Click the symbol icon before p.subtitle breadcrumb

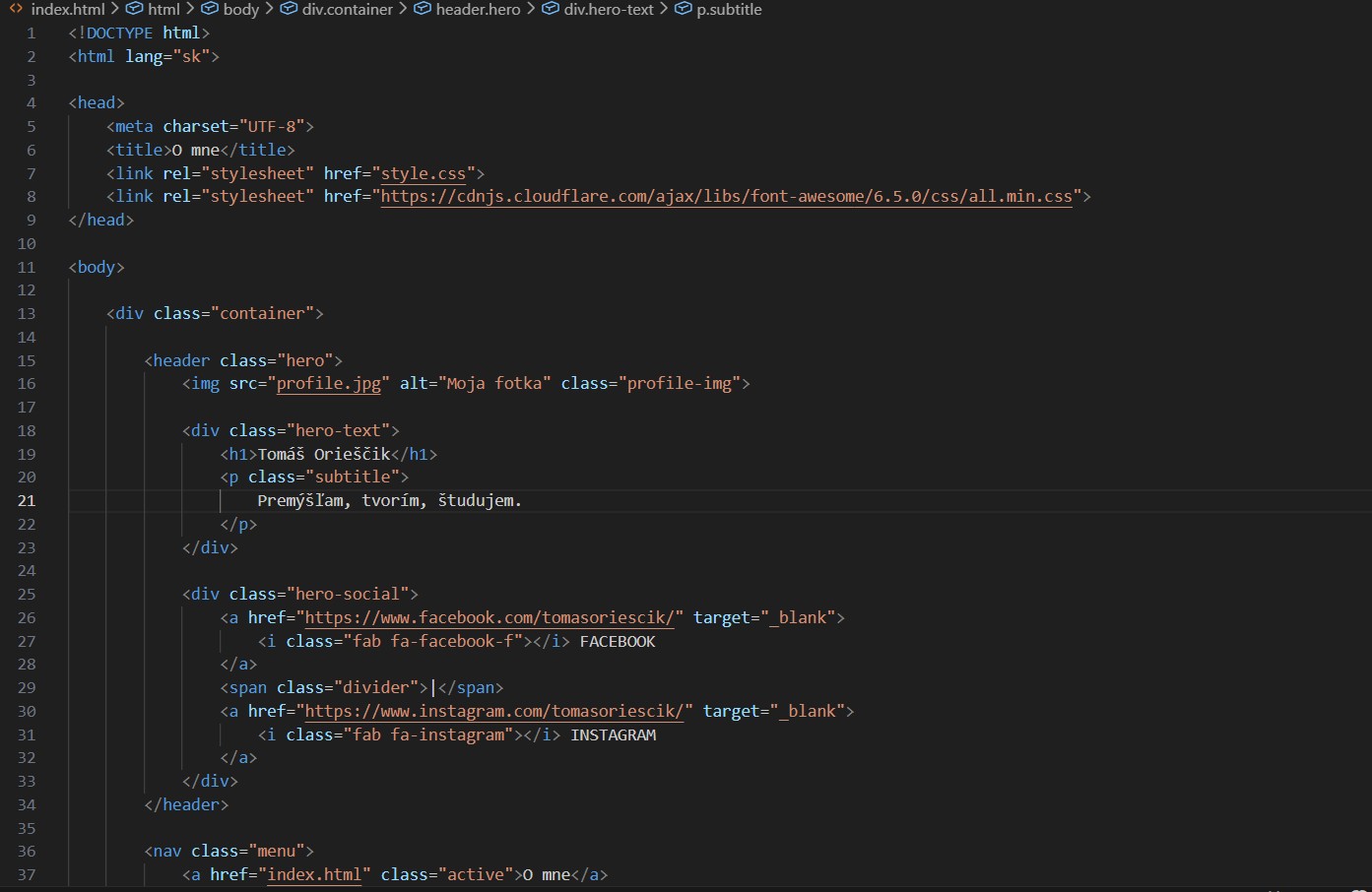tap(683, 9)
